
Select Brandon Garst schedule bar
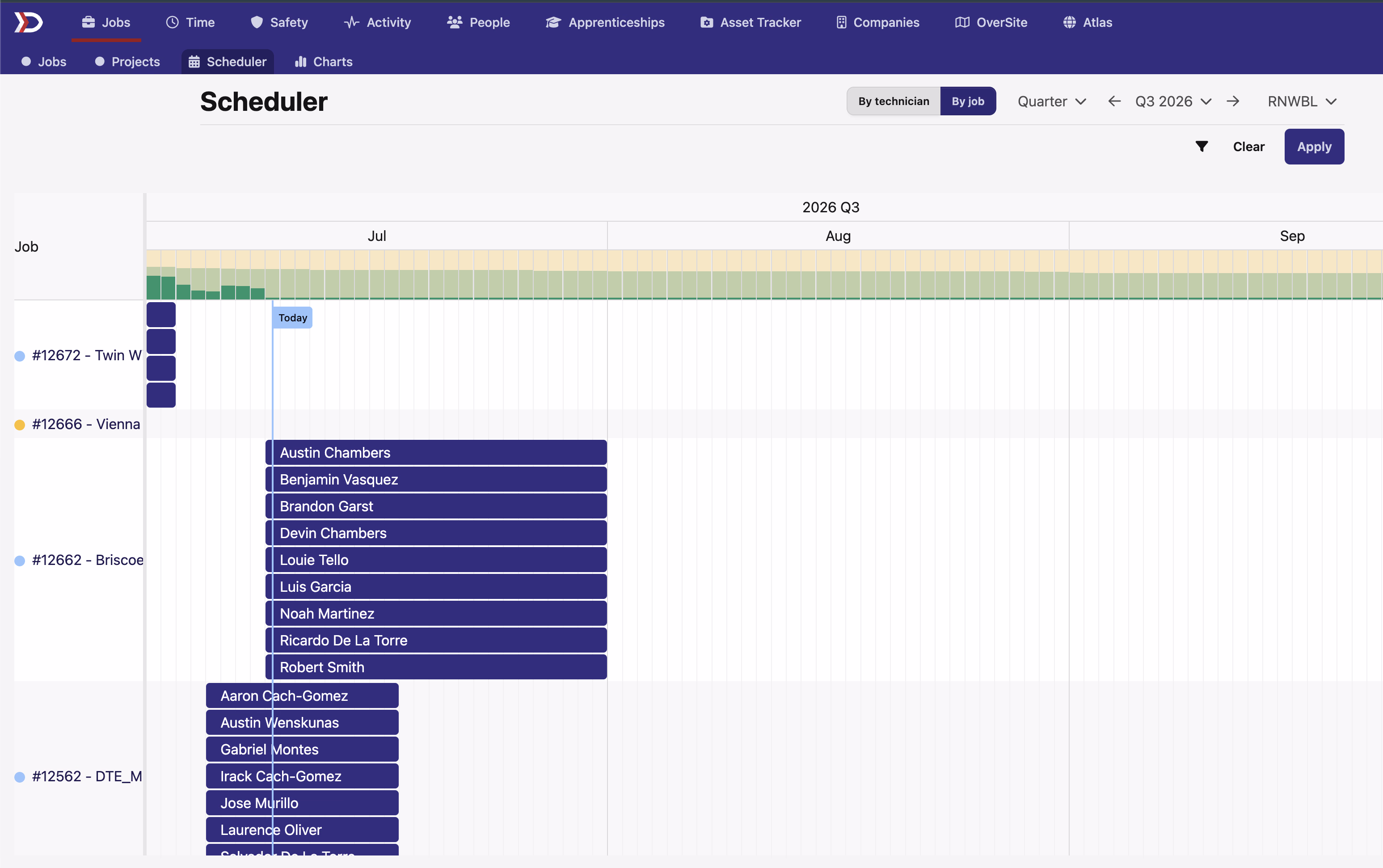[x=436, y=506]
